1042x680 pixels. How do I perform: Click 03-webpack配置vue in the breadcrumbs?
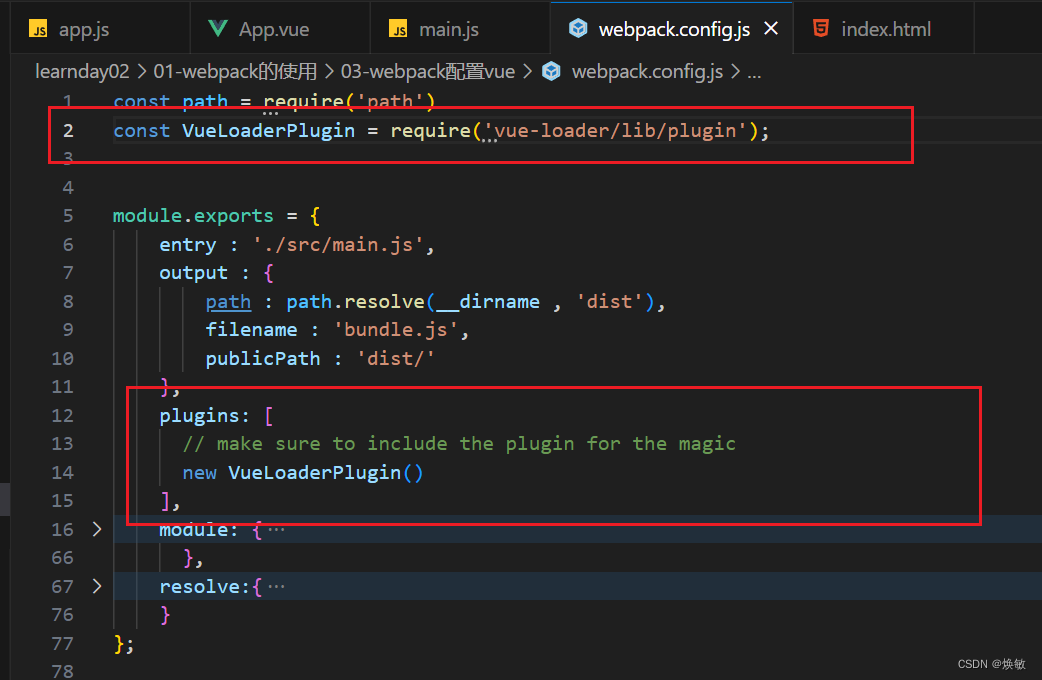click(428, 71)
